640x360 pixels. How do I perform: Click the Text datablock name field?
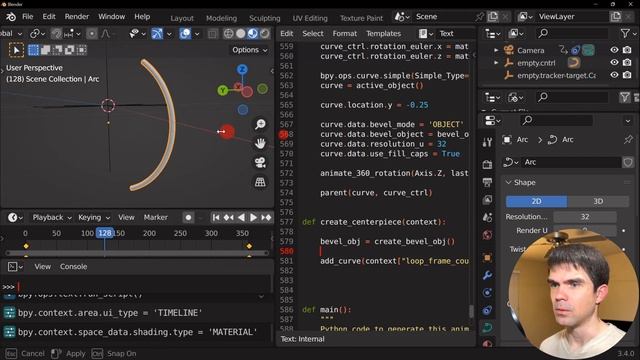(x=455, y=33)
